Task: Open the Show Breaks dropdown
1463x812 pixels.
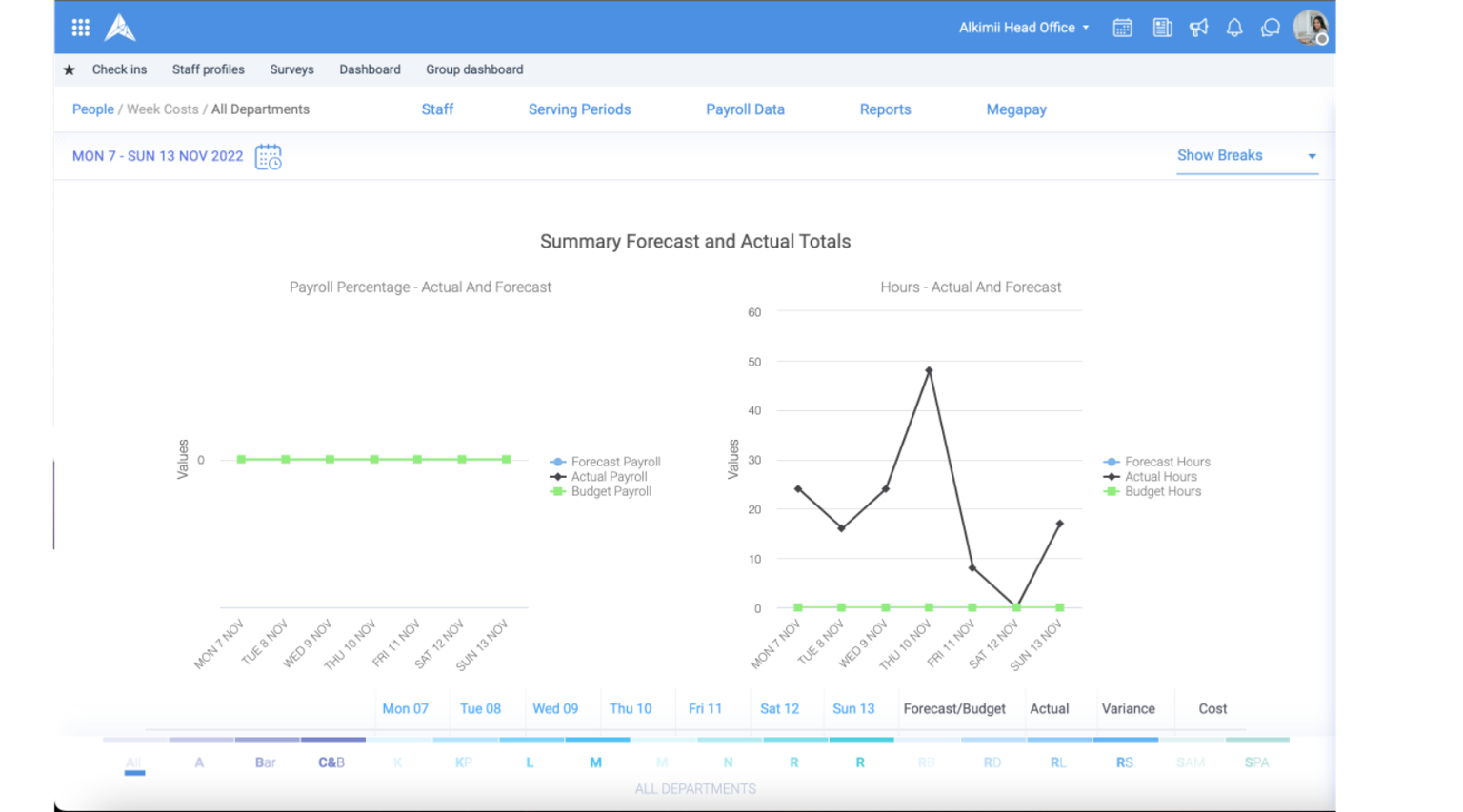Action: (x=1246, y=156)
